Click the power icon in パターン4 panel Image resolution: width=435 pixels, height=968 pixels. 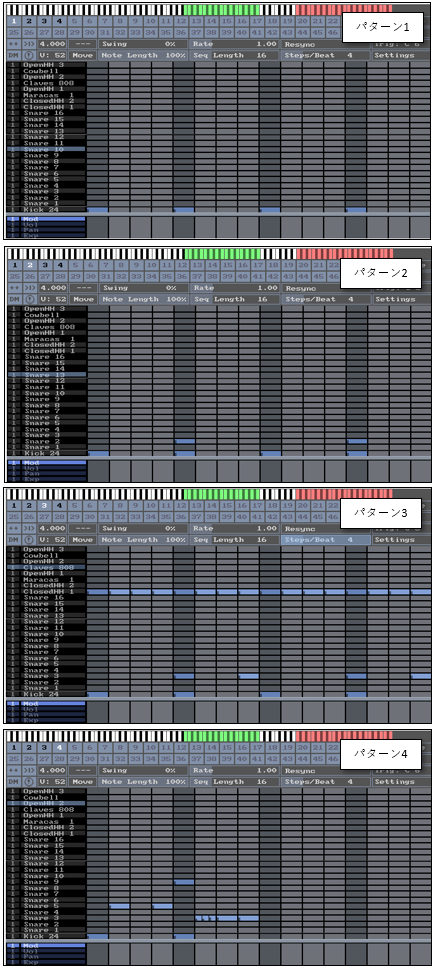click(29, 782)
